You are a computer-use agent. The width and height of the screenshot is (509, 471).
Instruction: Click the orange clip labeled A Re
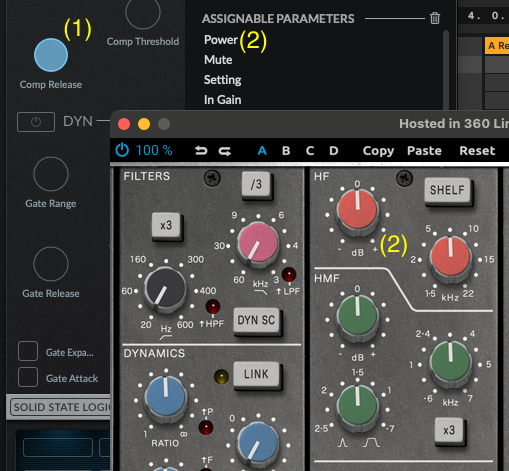tap(497, 46)
